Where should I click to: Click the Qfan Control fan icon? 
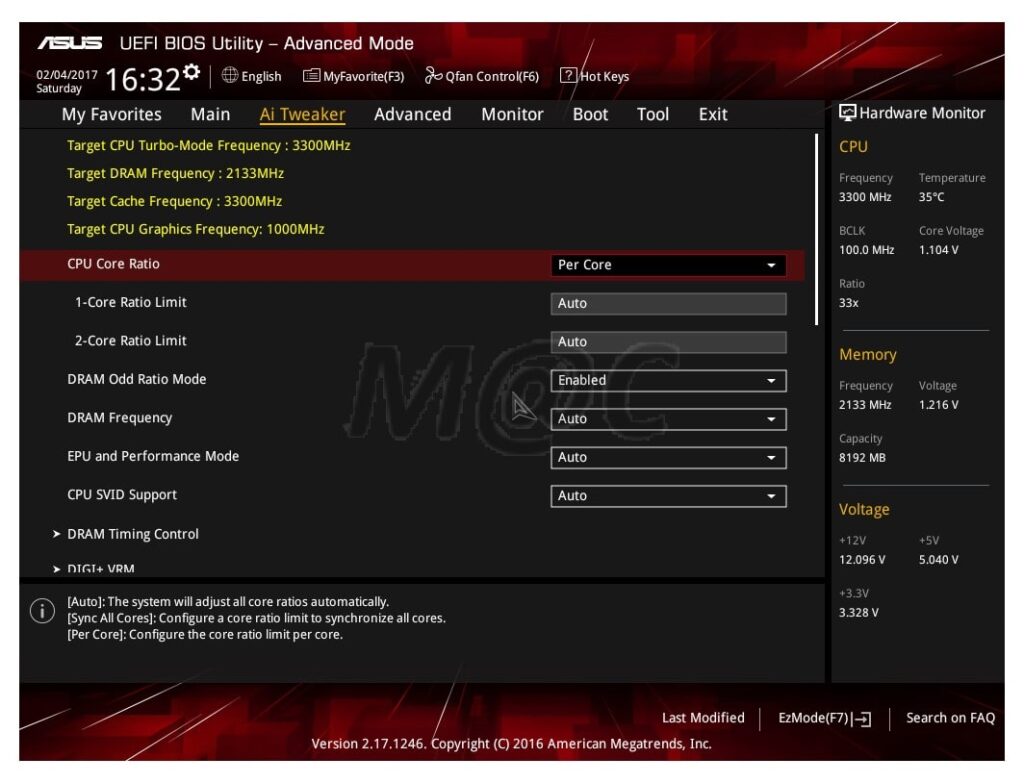pyautogui.click(x=433, y=76)
